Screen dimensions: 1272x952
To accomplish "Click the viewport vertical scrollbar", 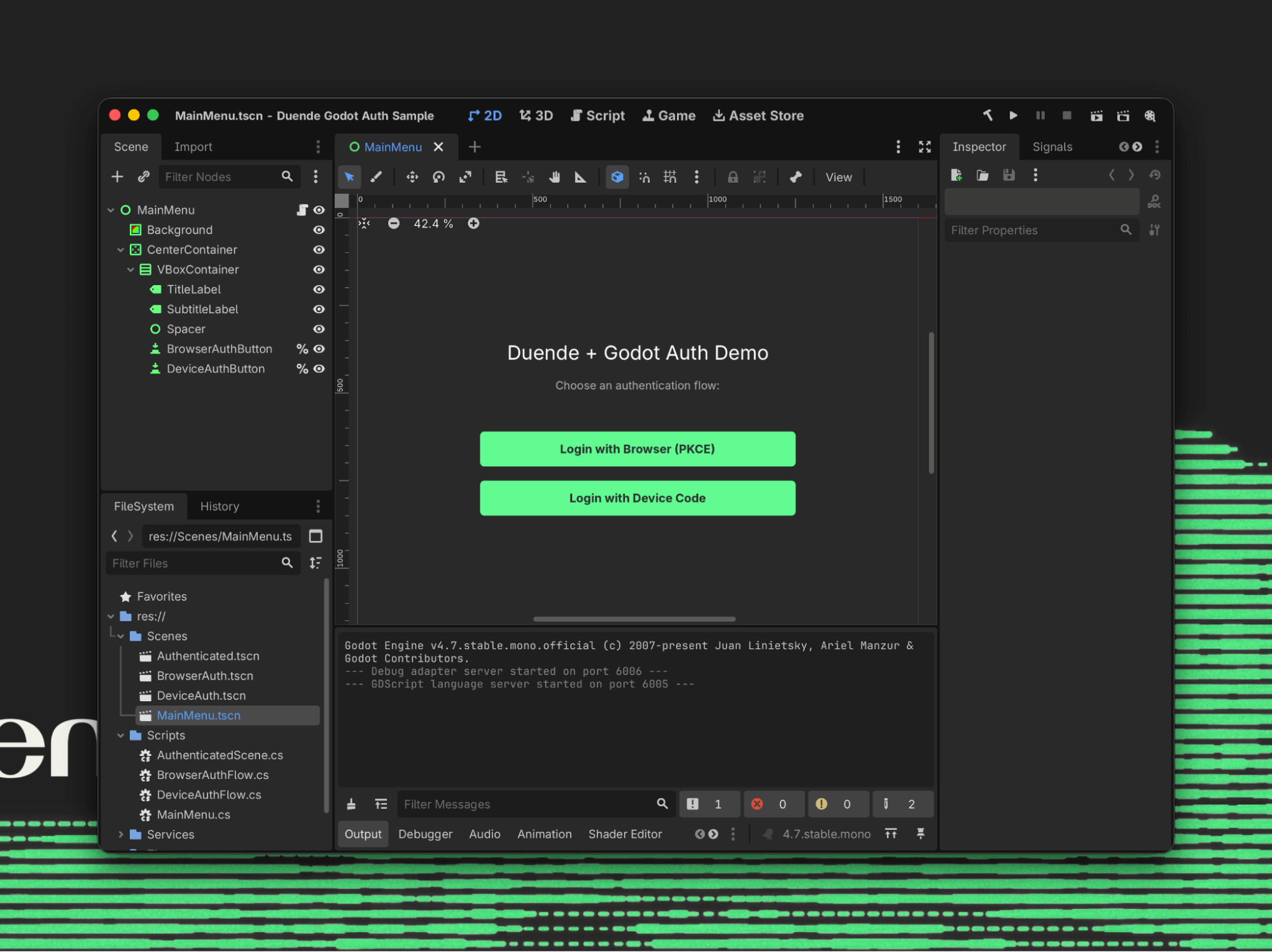I will (x=931, y=403).
